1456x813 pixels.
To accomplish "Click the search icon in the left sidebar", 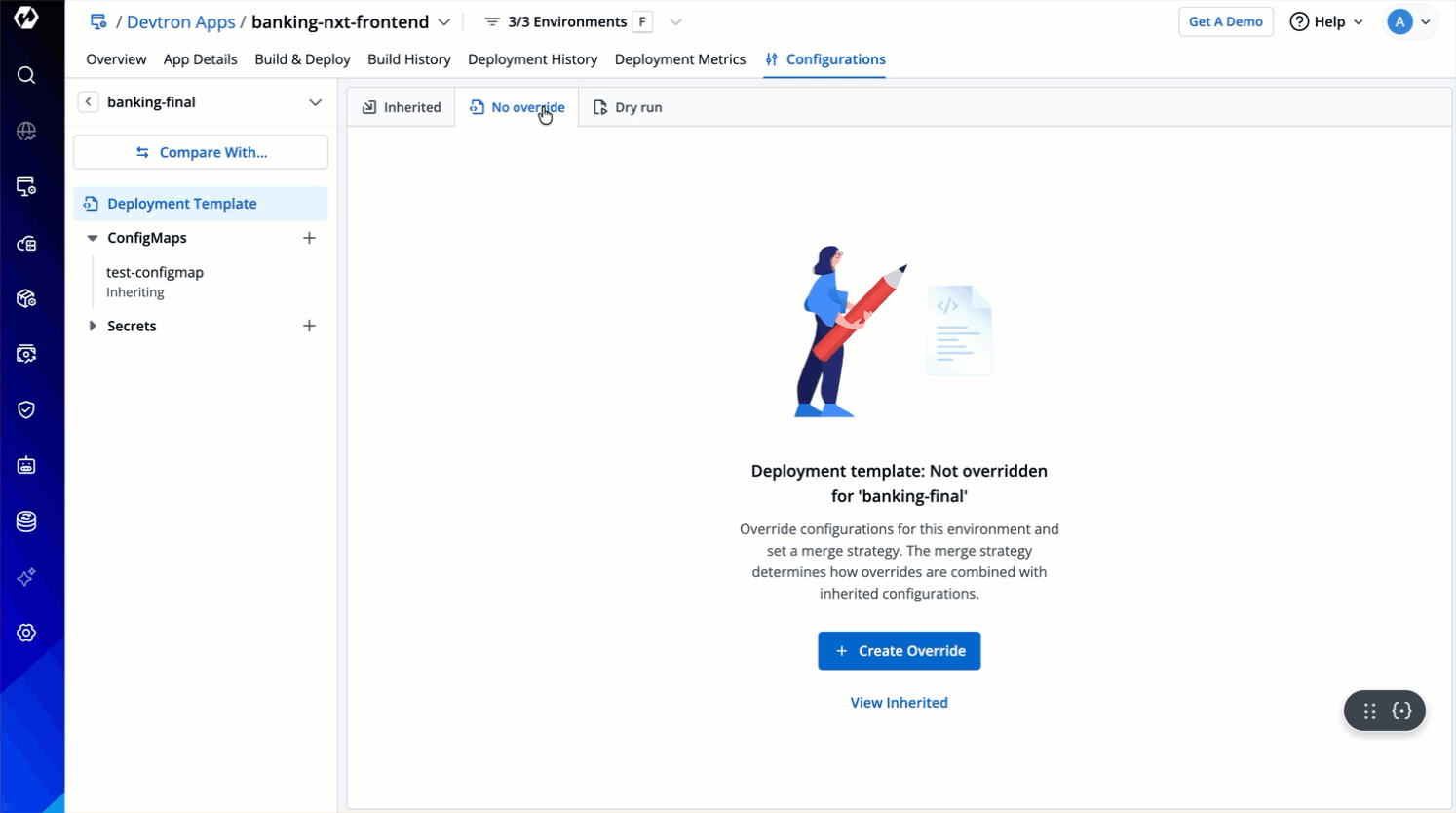I will tap(26, 75).
